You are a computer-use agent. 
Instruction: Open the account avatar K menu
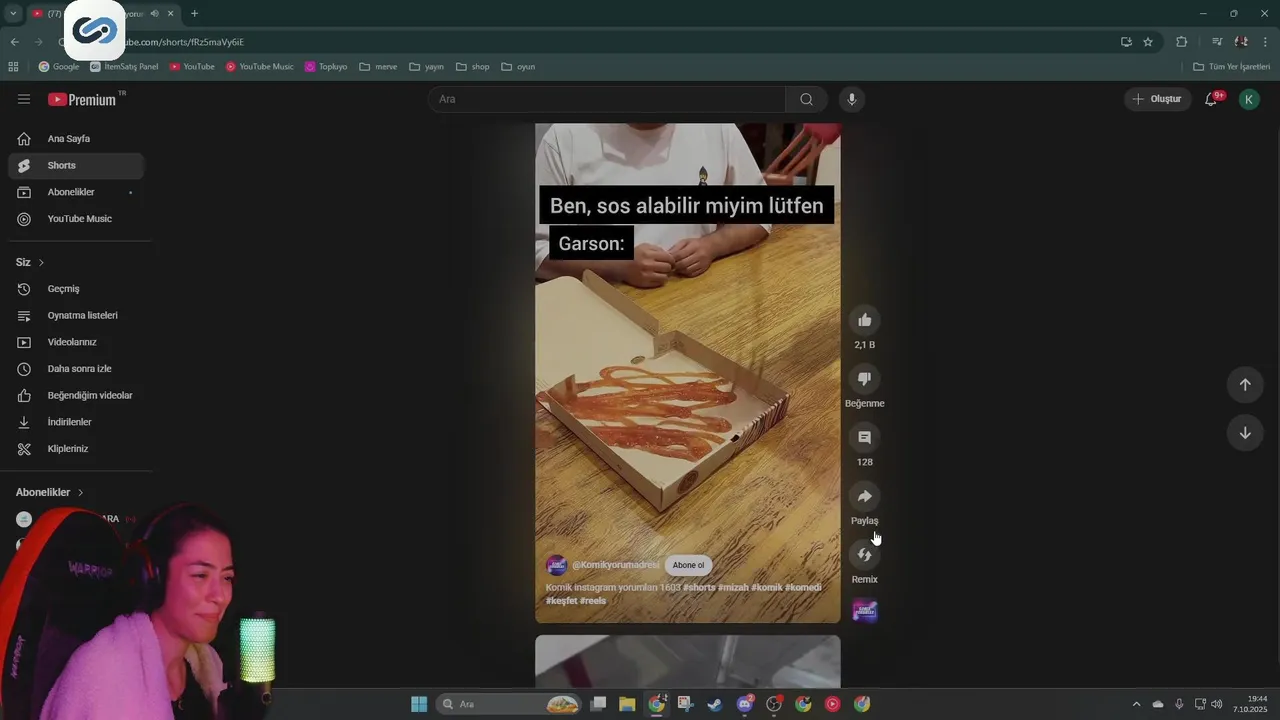coord(1249,99)
